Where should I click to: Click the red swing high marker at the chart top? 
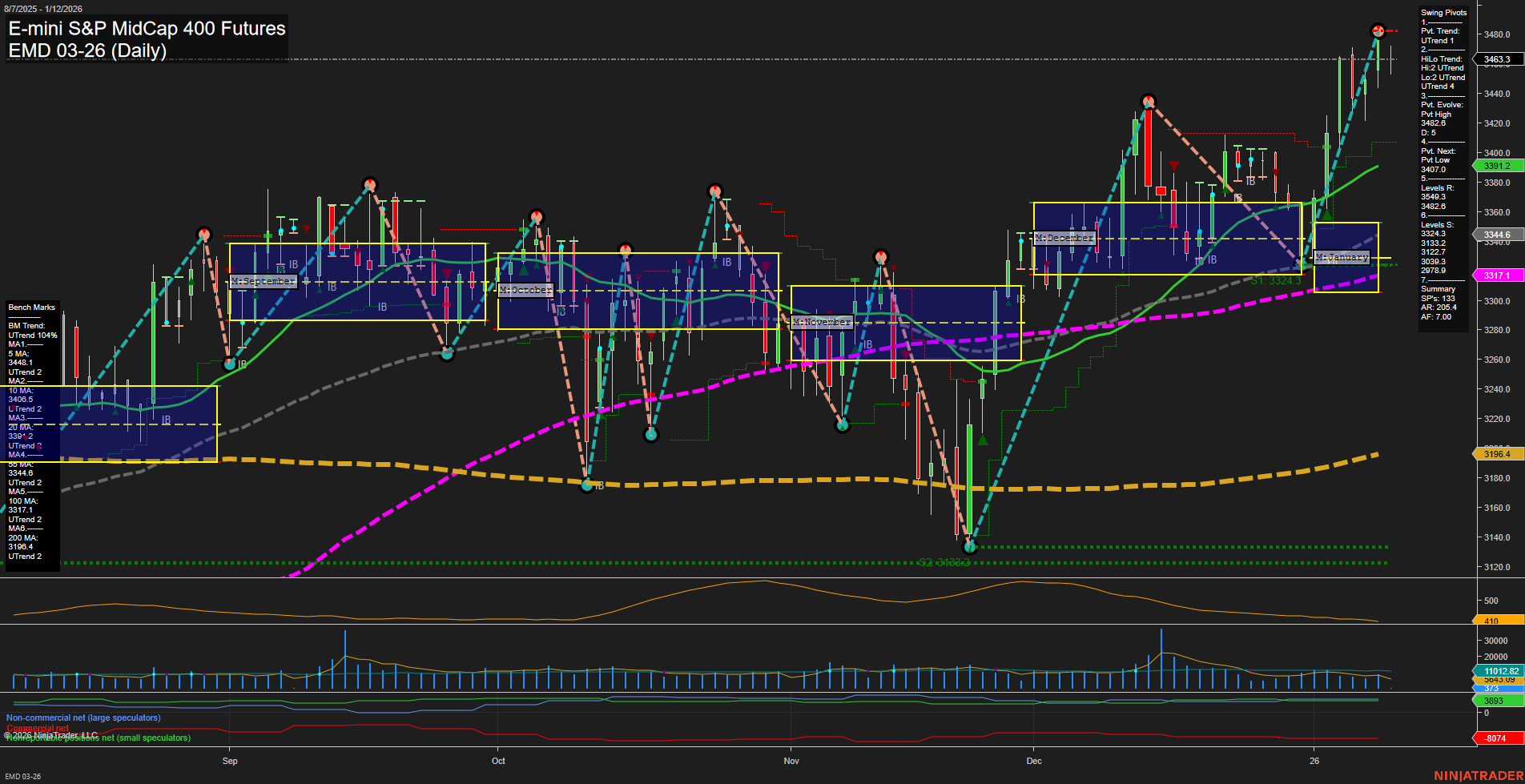1378,30
